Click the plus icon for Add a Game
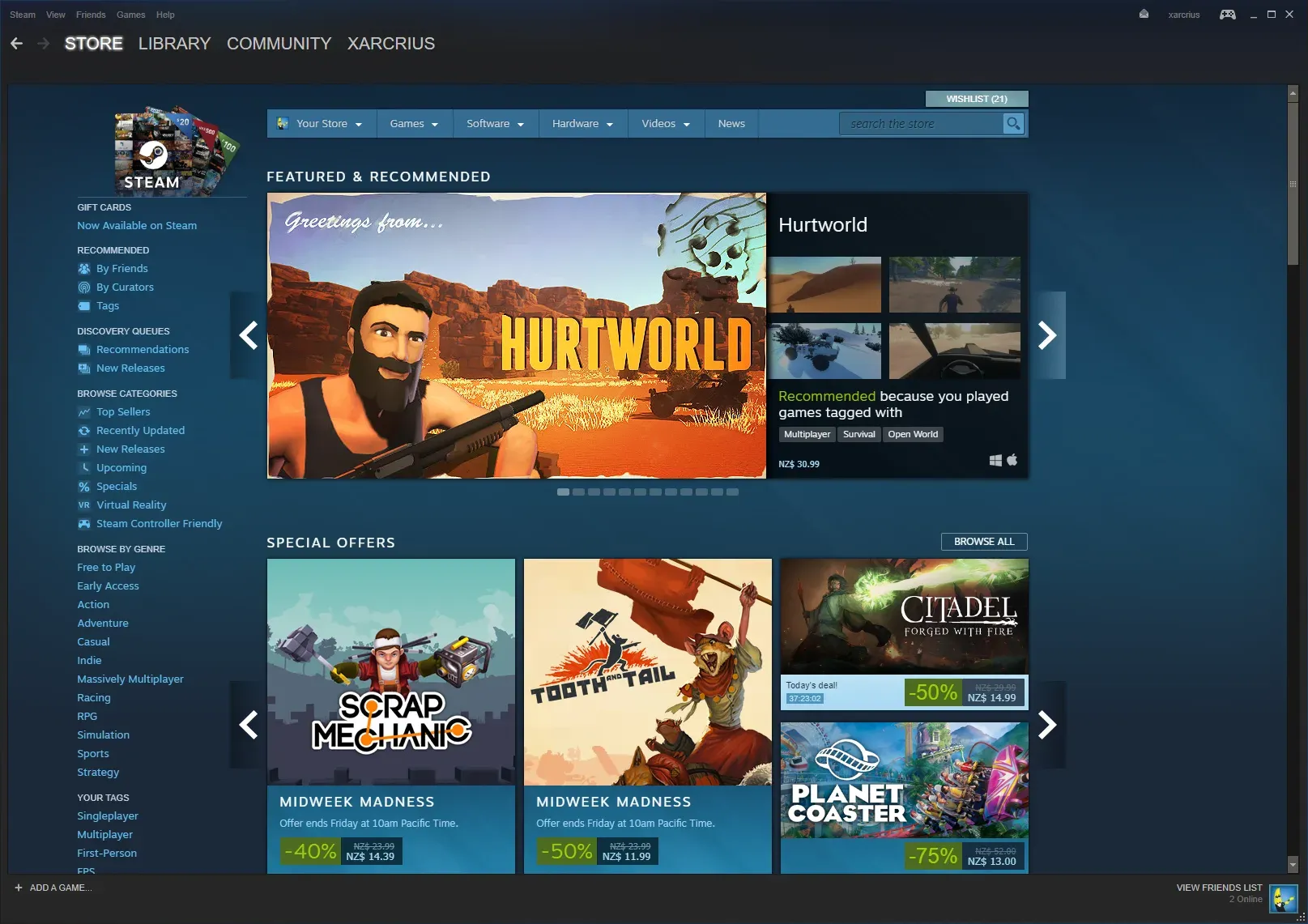 (x=19, y=888)
